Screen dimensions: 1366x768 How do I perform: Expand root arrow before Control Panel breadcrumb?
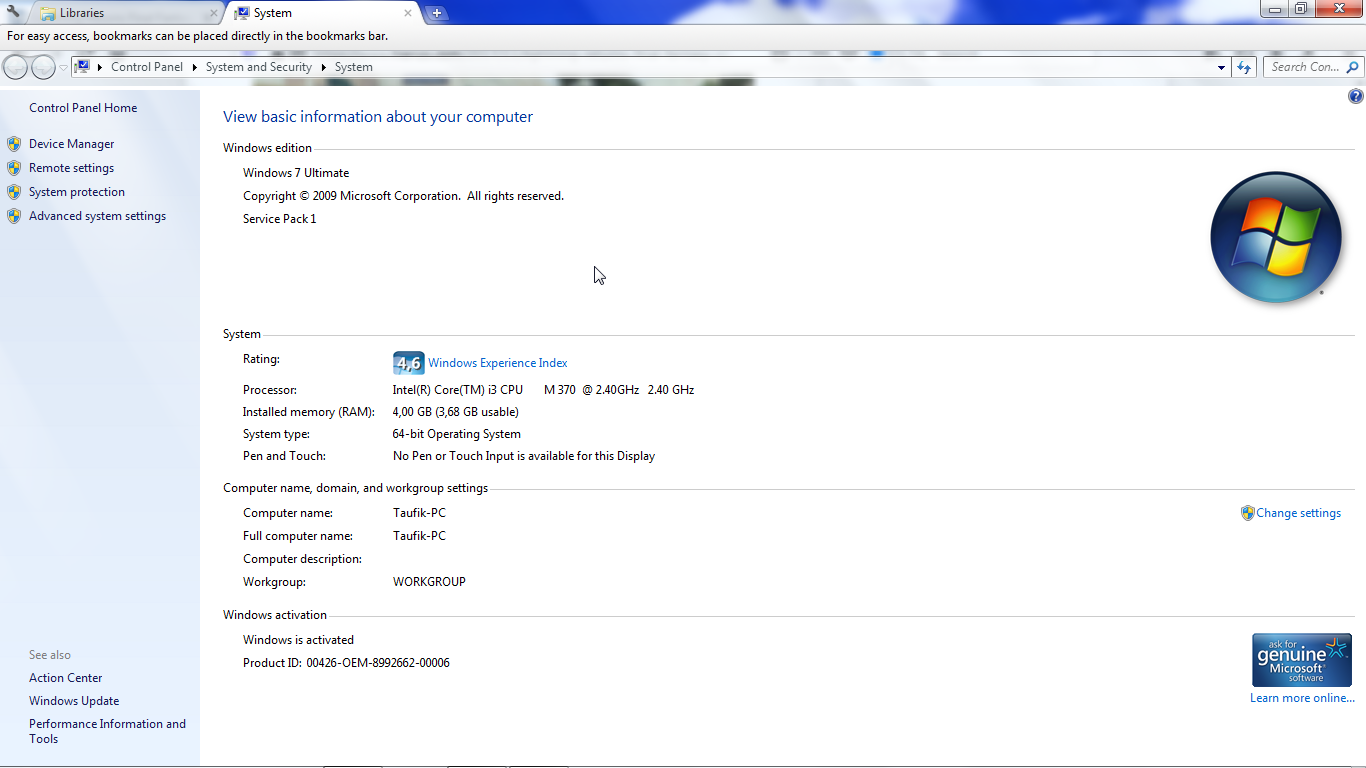point(100,67)
